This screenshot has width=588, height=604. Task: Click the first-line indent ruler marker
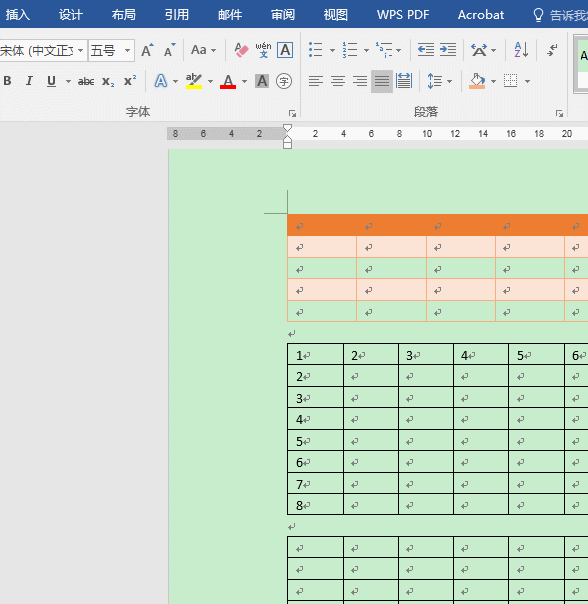coord(287,128)
